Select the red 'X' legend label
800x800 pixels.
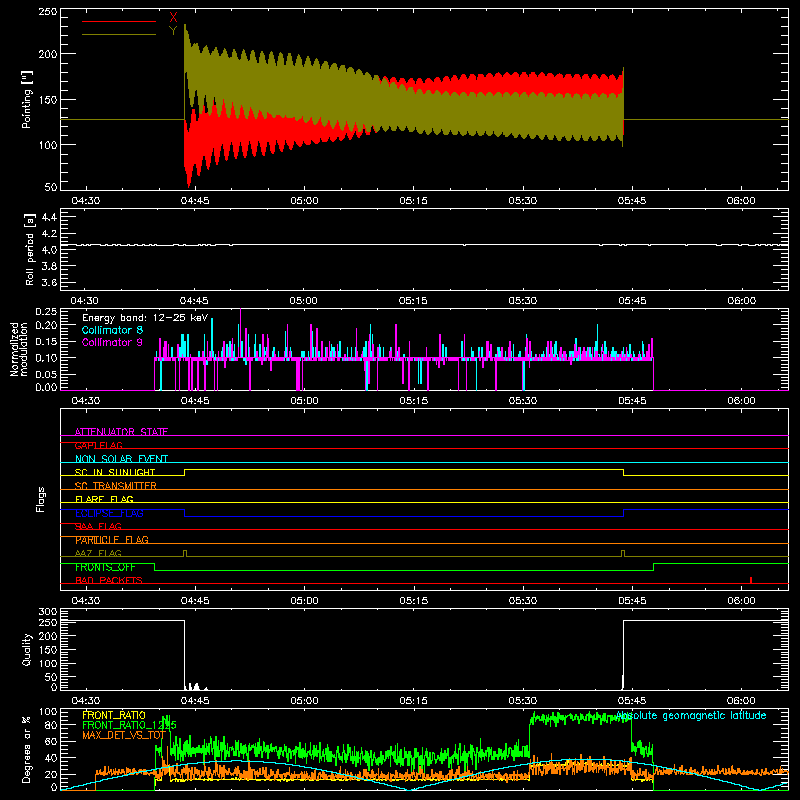point(173,18)
